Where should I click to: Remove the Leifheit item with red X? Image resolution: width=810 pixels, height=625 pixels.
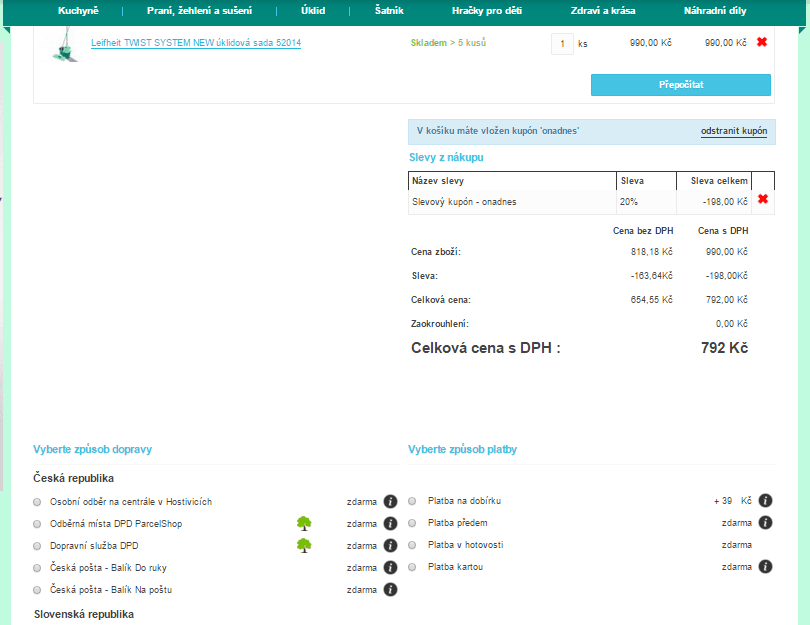tap(762, 42)
